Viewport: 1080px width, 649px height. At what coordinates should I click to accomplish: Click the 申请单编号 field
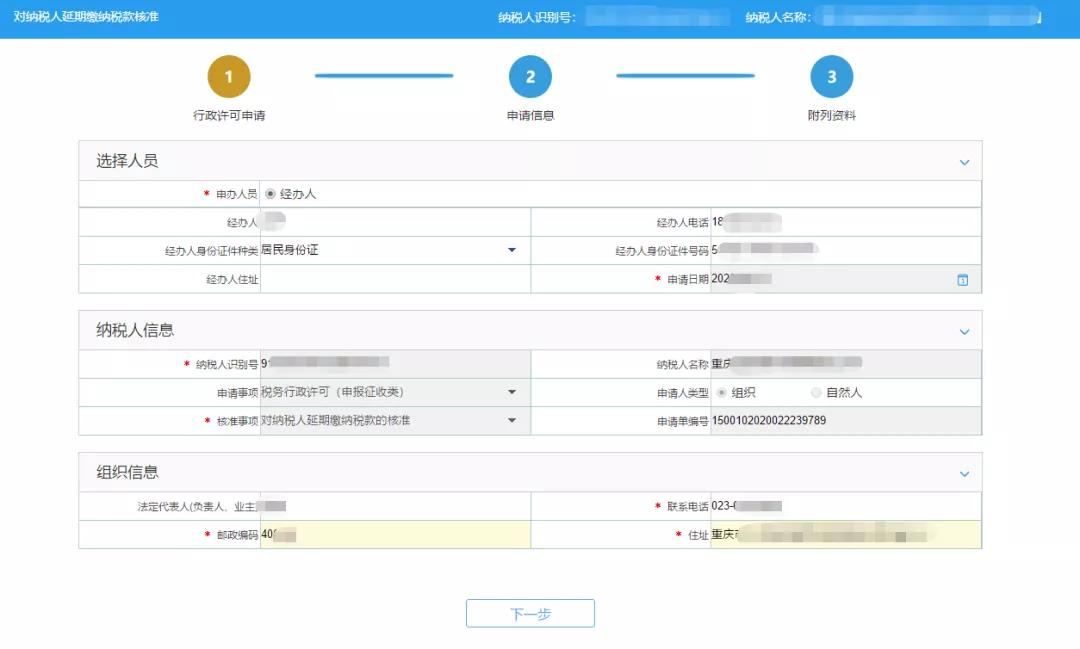(845, 421)
